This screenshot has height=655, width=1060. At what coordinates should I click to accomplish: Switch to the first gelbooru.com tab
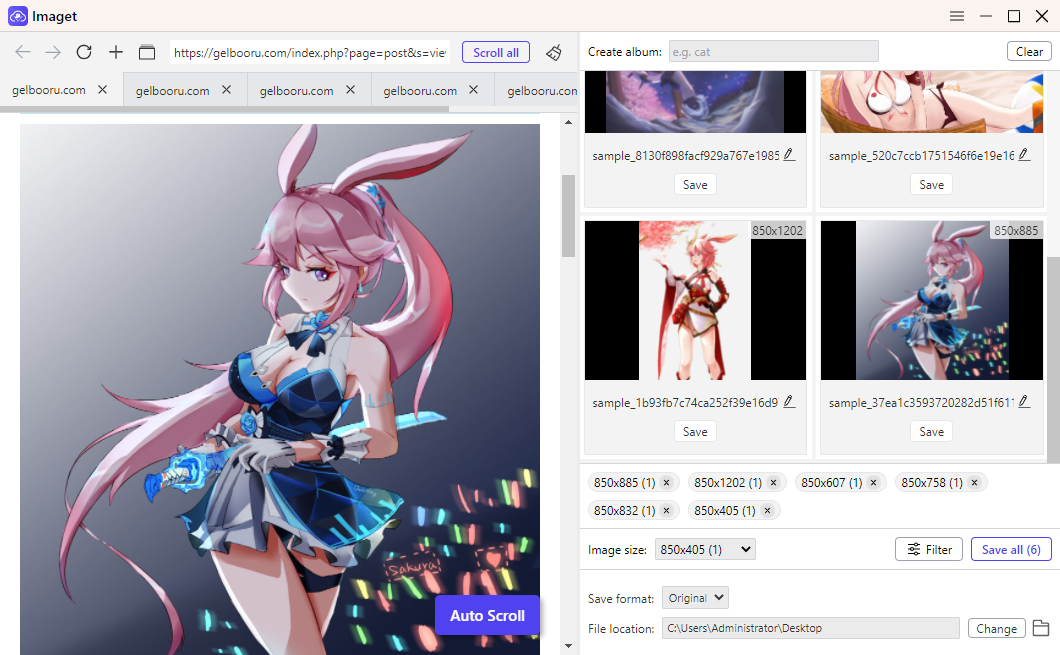[49, 90]
